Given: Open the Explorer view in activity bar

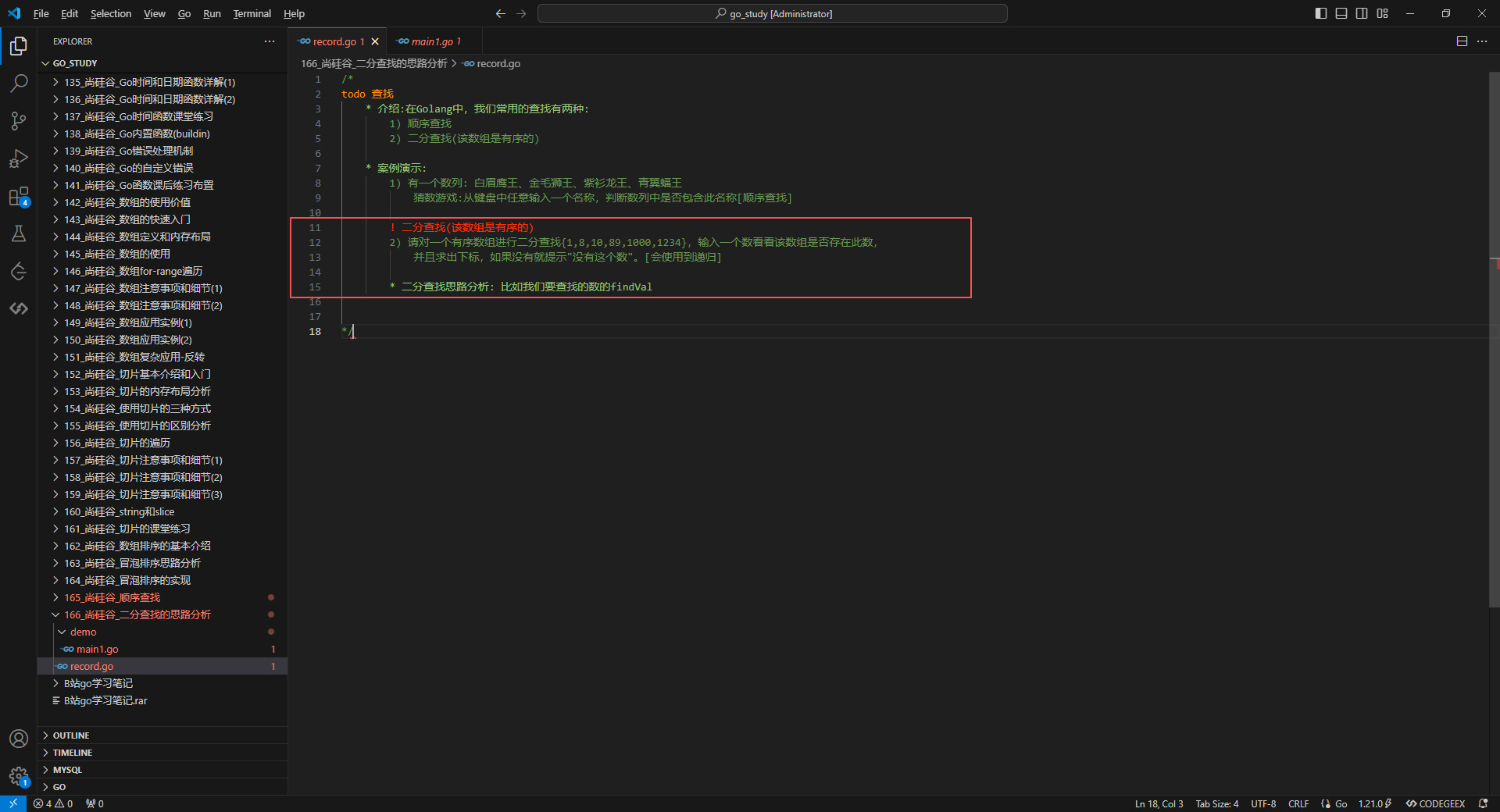Looking at the screenshot, I should 19,46.
